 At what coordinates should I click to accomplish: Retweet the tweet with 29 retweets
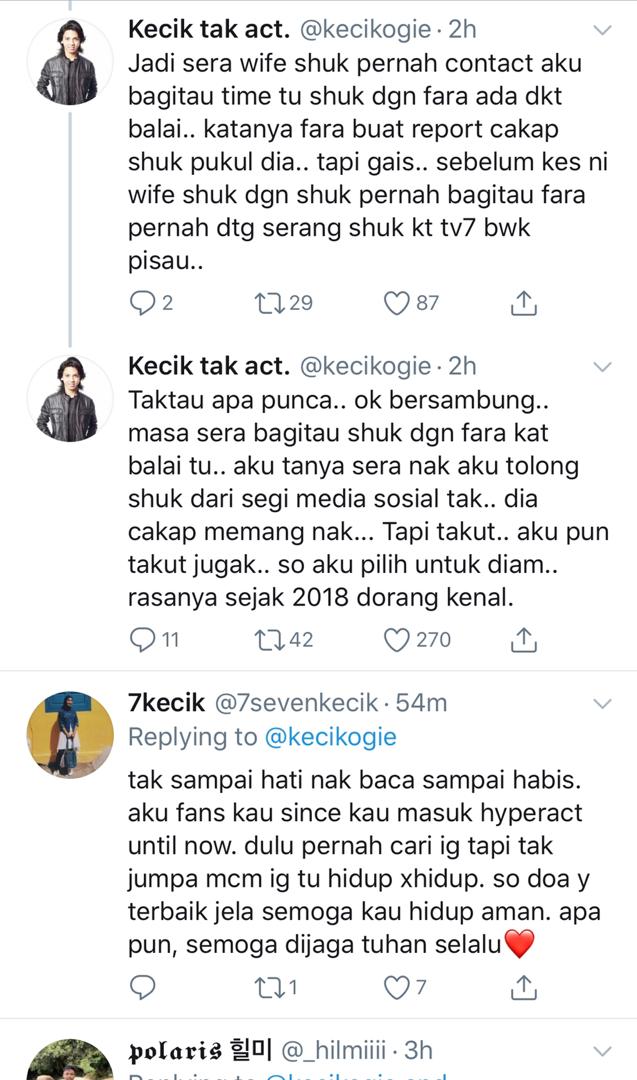[270, 302]
